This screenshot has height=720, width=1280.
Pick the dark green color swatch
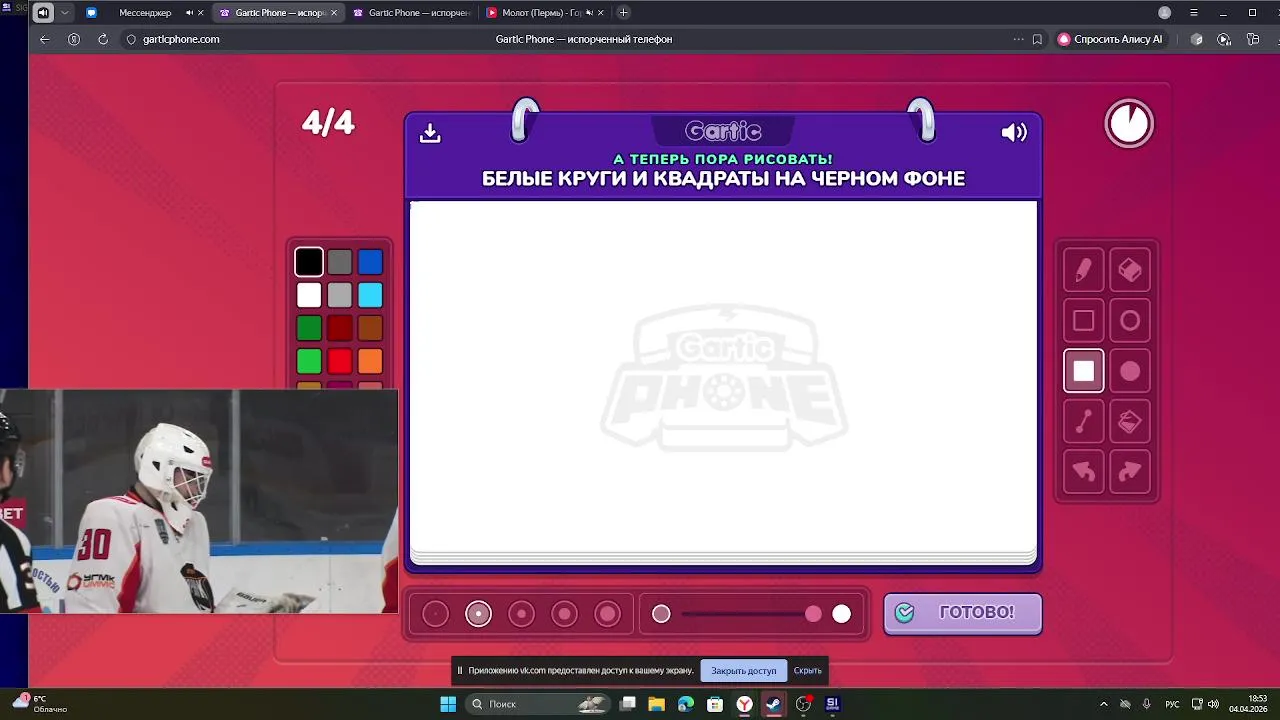tap(309, 328)
